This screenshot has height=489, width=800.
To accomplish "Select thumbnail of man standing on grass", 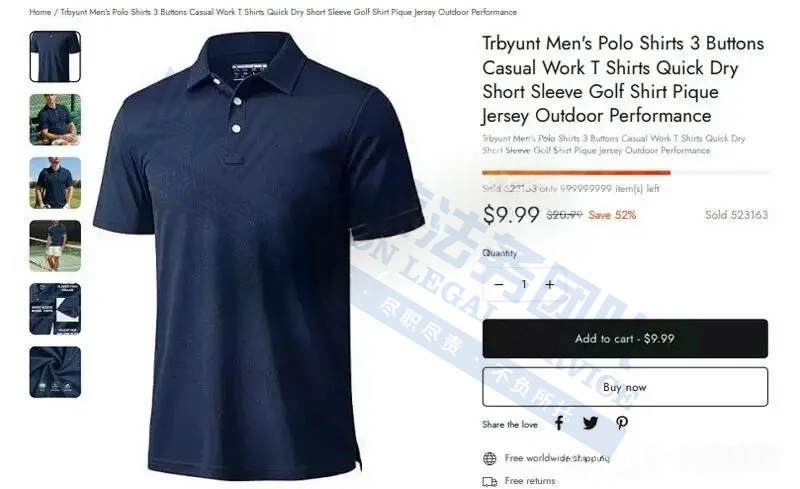I will click(55, 183).
